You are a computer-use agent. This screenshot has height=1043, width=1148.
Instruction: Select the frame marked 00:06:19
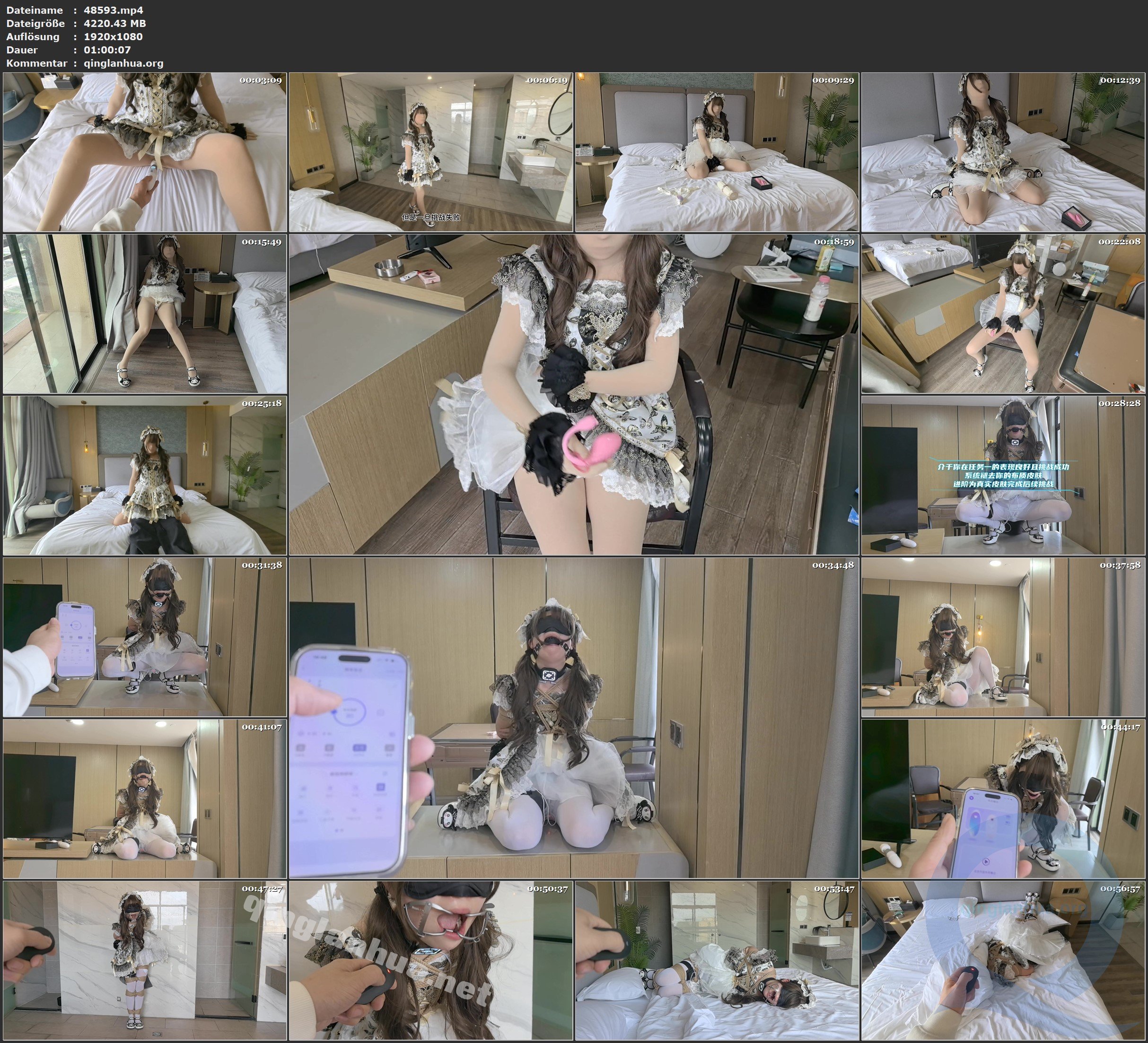(430, 152)
